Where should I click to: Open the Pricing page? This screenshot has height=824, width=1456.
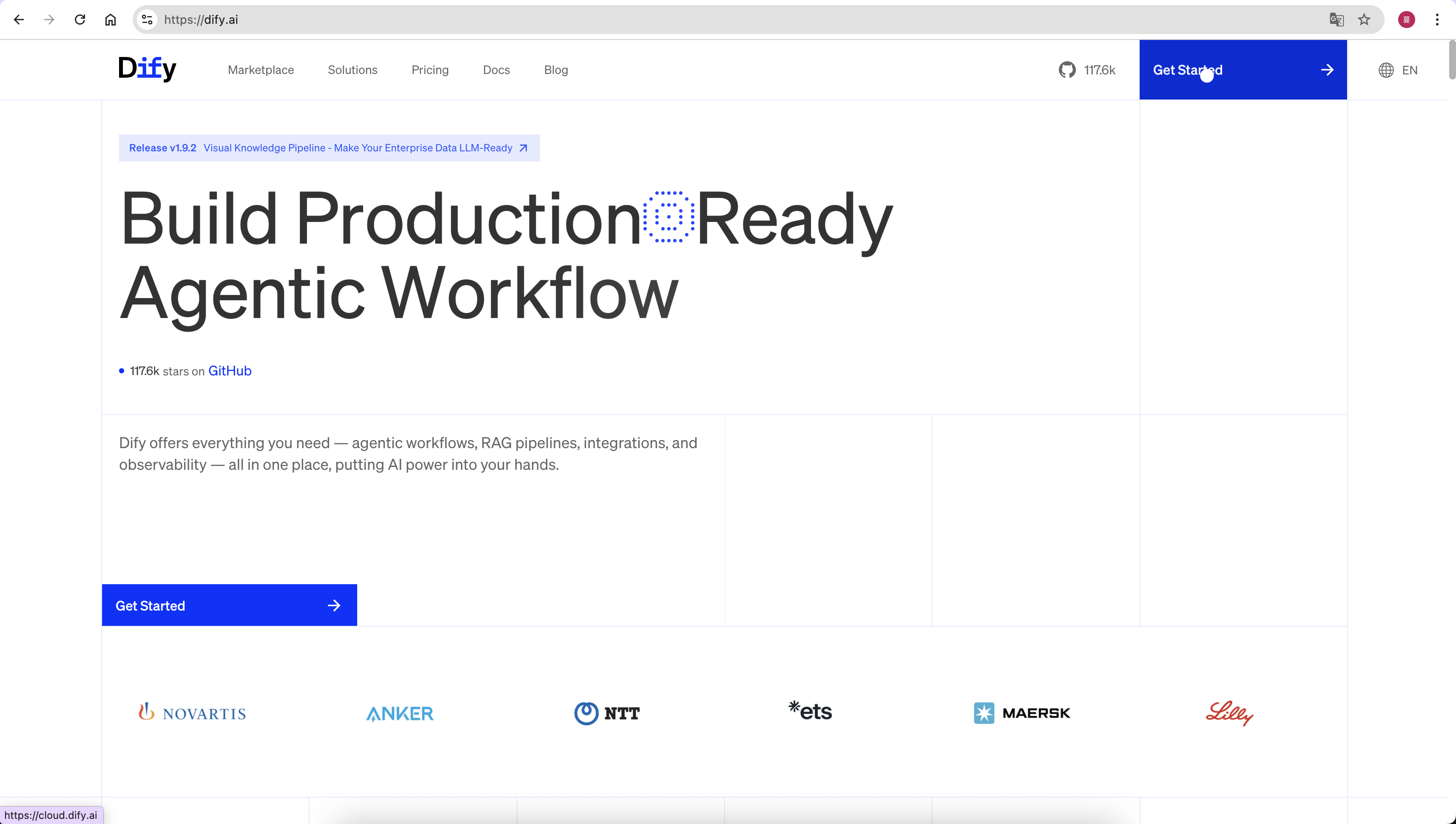click(x=429, y=70)
